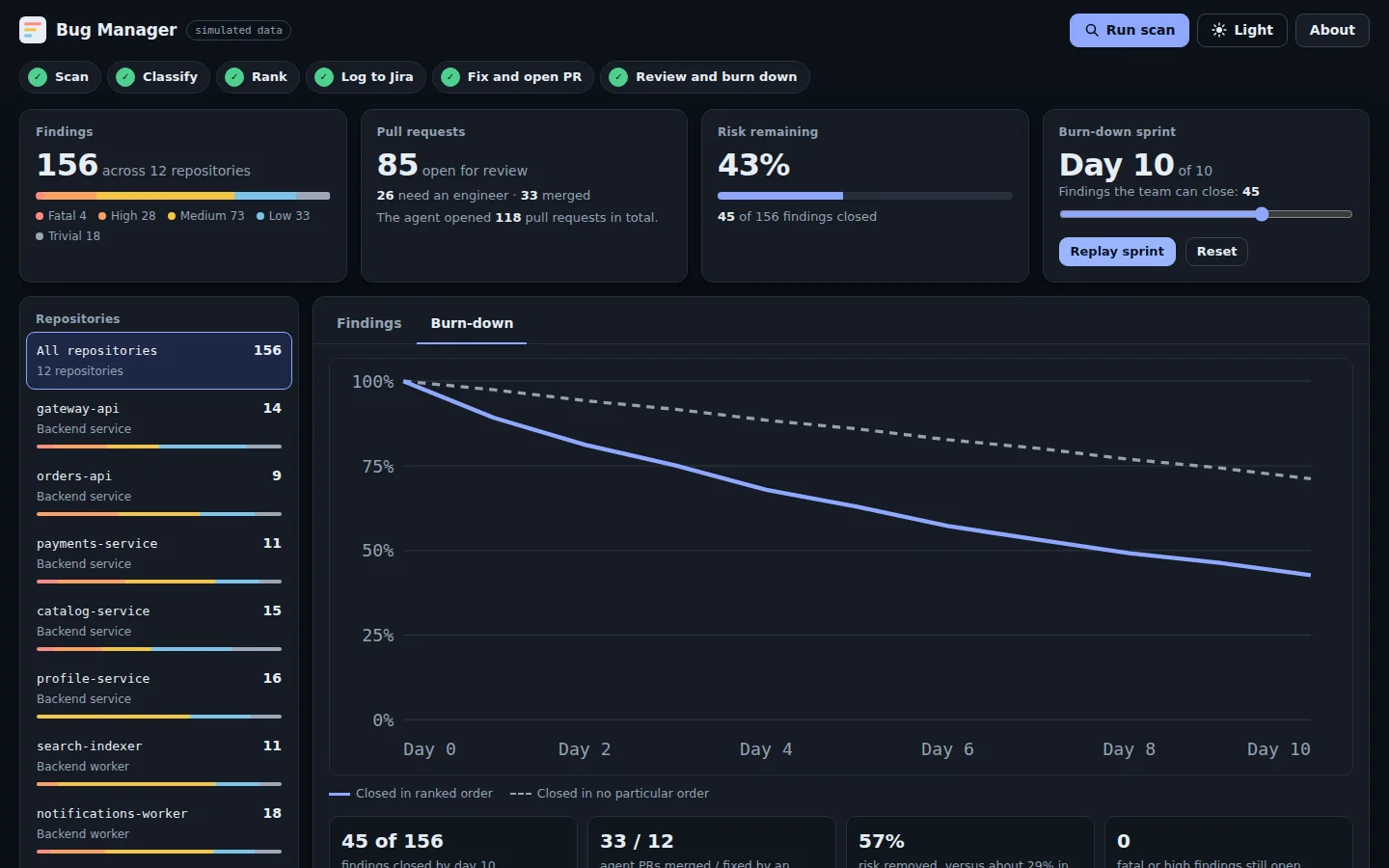Select the gateway-api repository
The width and height of the screenshot is (1389, 868).
(159, 424)
